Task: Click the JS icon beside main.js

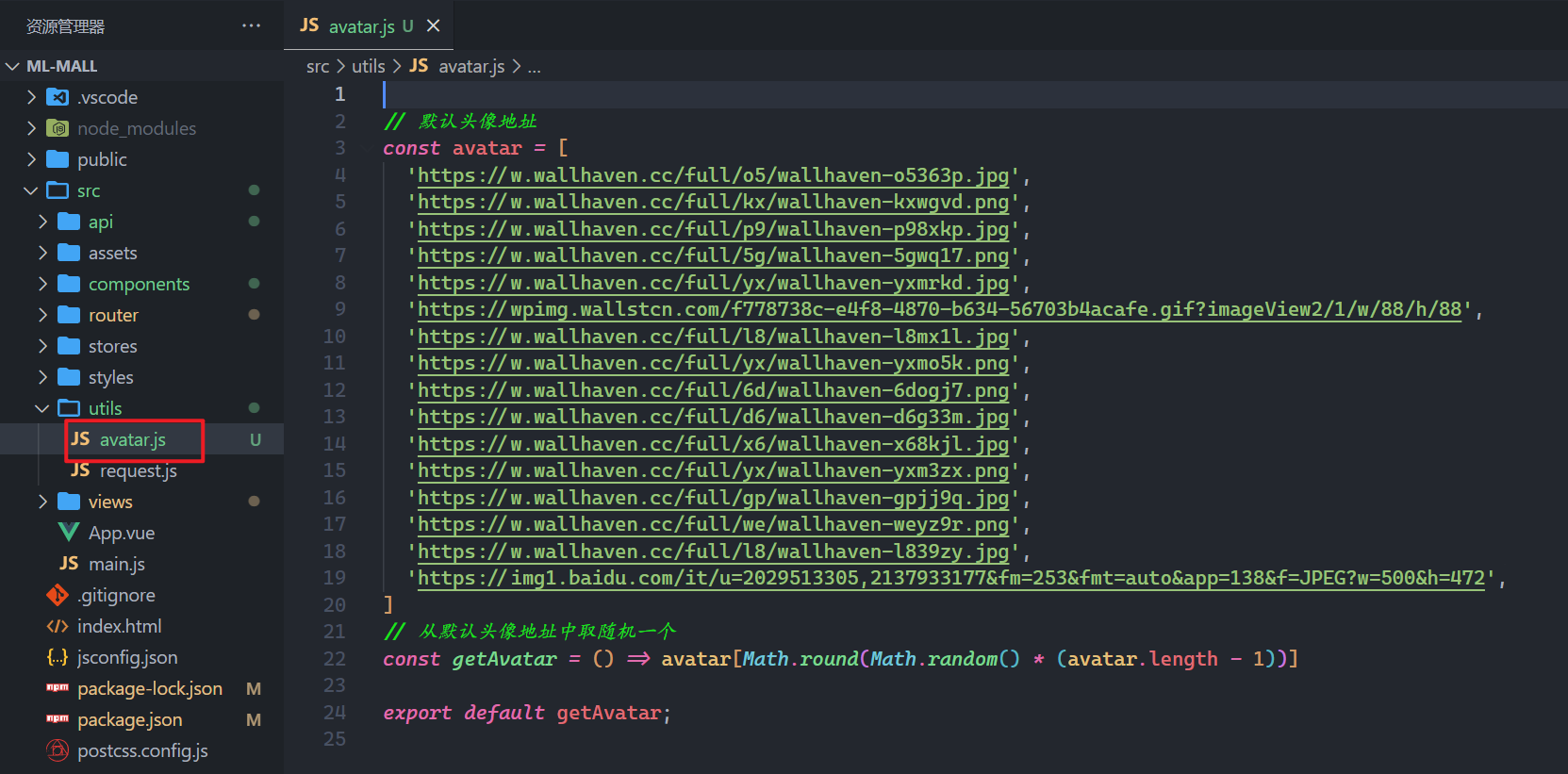Action: 69,564
